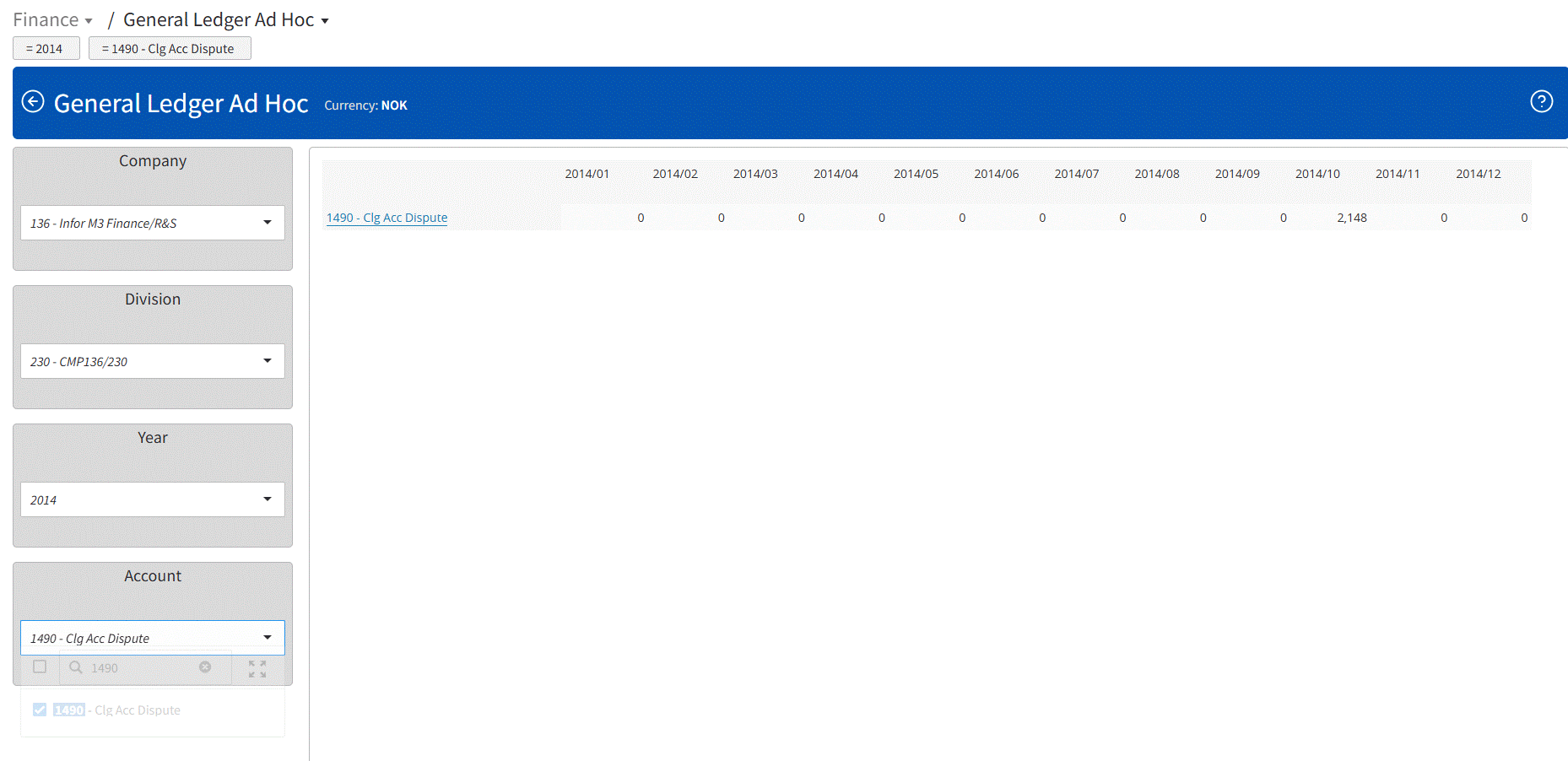Click the magnifier icon in the Account search
Image resolution: width=1568 pixels, height=761 pixels.
(x=75, y=667)
